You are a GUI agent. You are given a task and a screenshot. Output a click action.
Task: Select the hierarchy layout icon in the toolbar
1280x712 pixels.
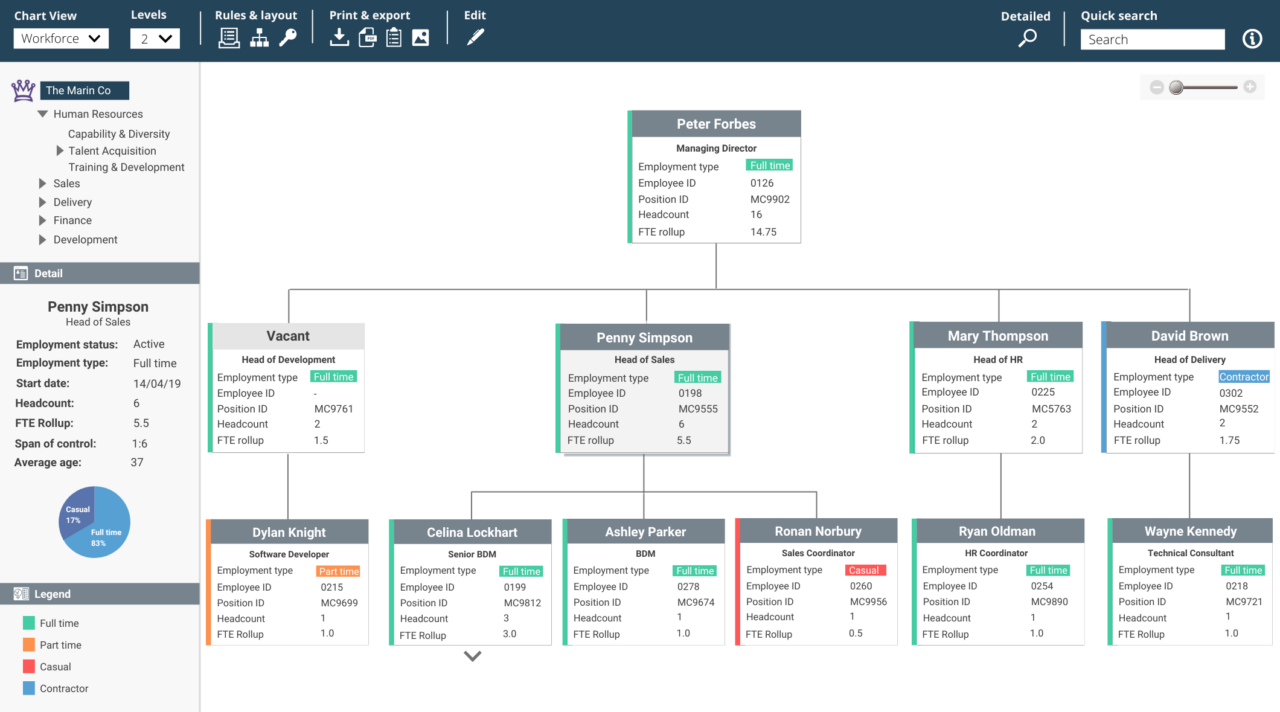click(x=259, y=36)
